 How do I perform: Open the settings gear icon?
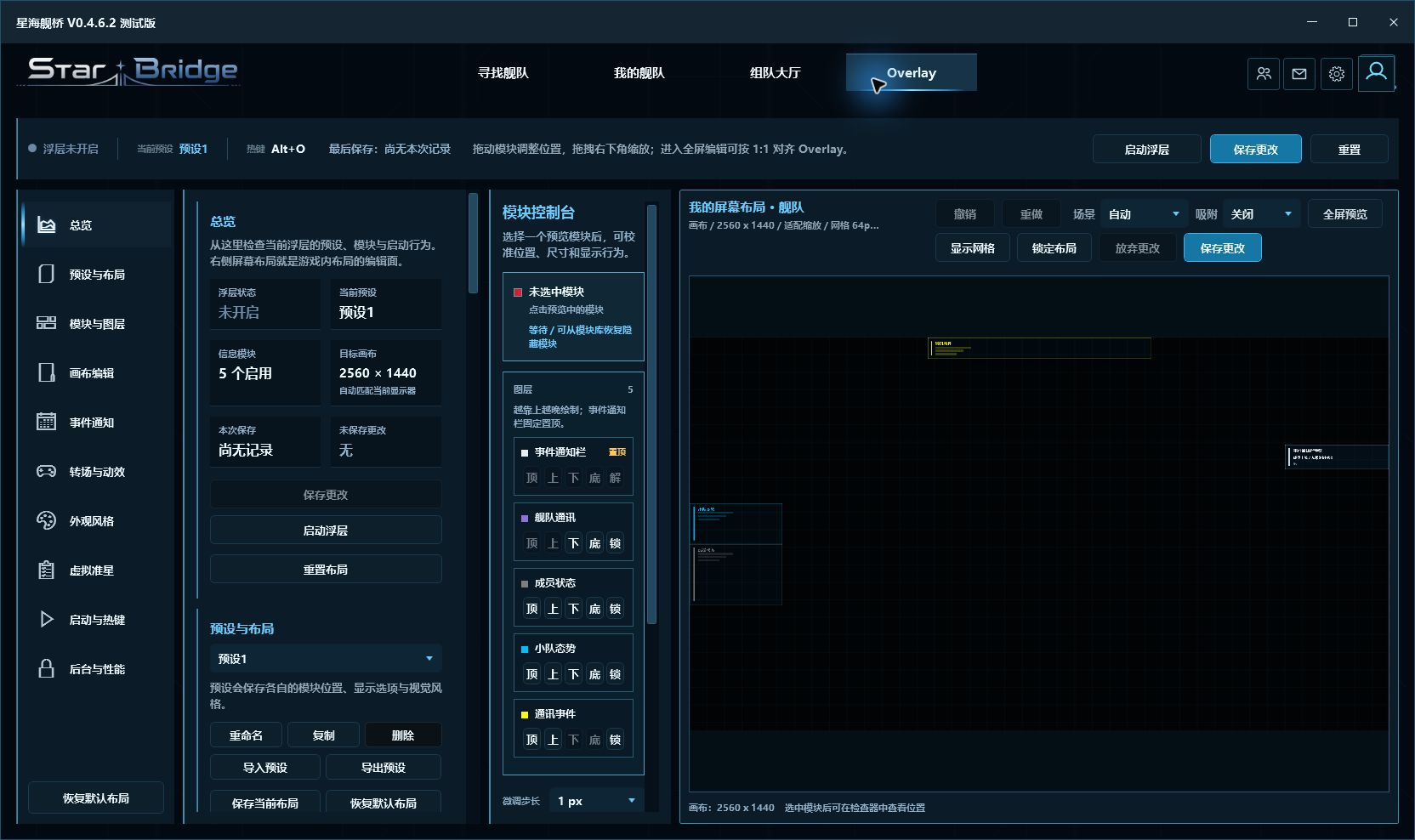coord(1337,74)
